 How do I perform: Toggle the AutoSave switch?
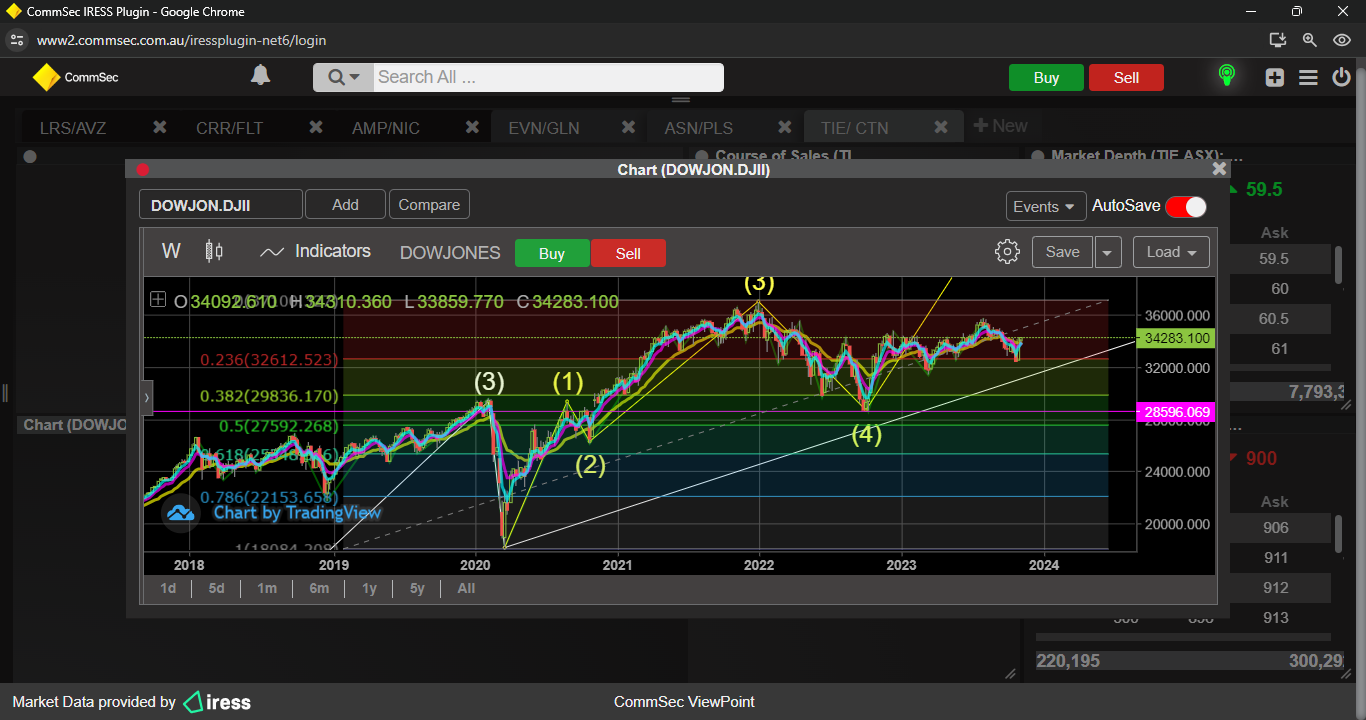[1186, 206]
